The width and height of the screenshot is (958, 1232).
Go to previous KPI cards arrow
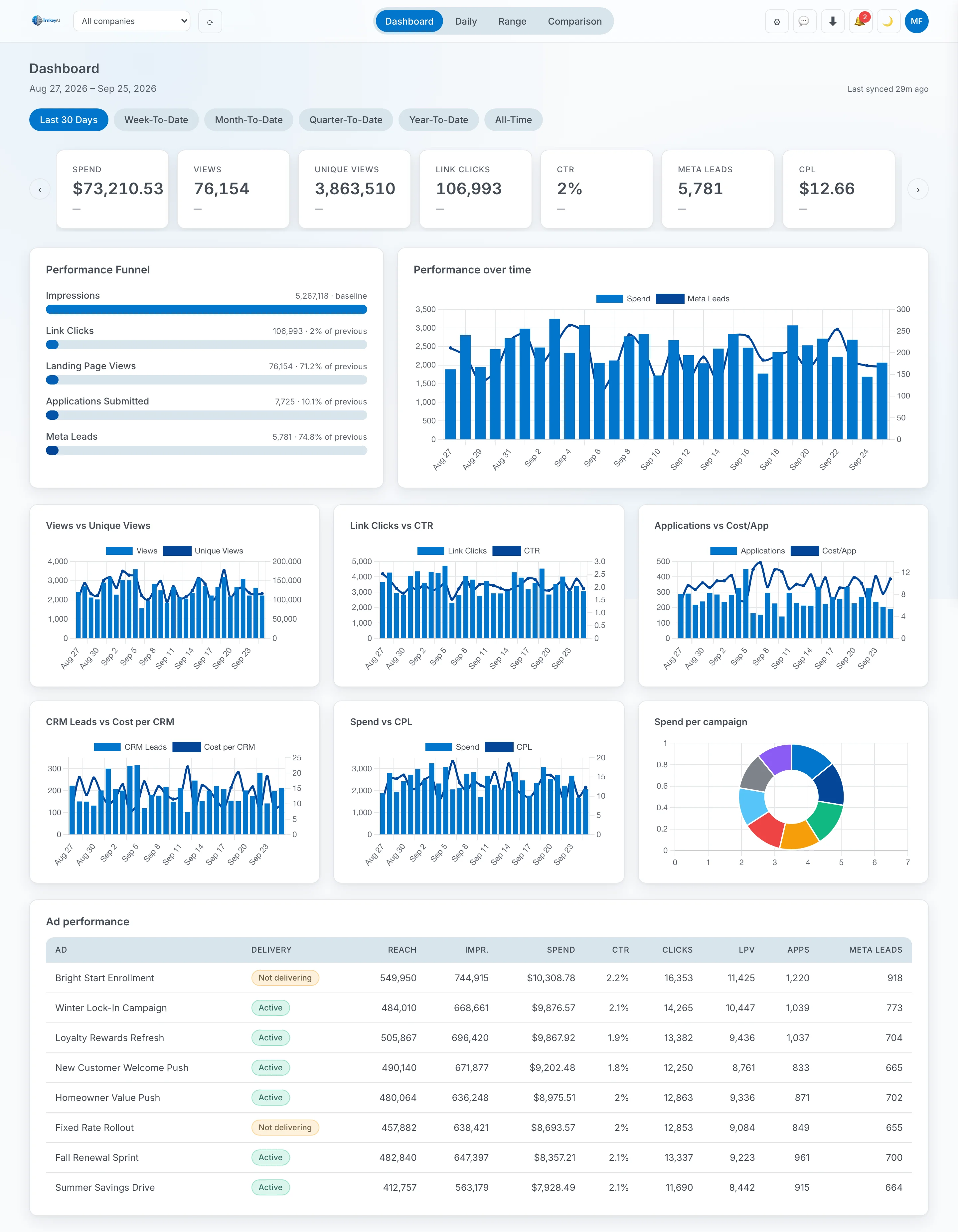click(40, 190)
